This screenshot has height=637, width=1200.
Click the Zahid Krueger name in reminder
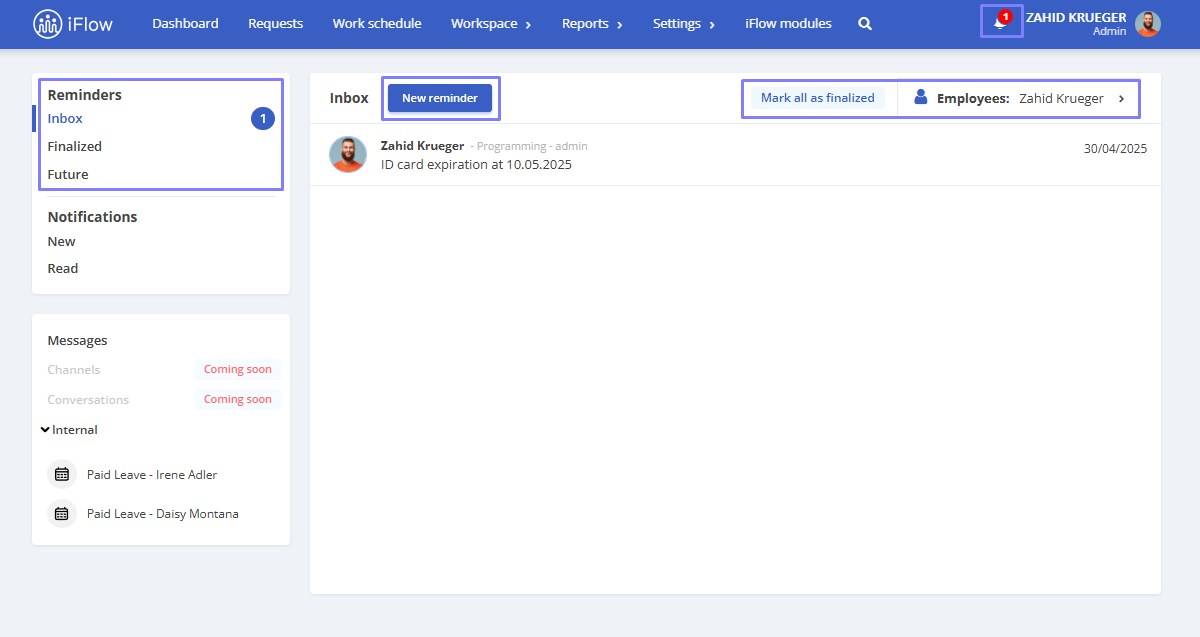point(422,146)
